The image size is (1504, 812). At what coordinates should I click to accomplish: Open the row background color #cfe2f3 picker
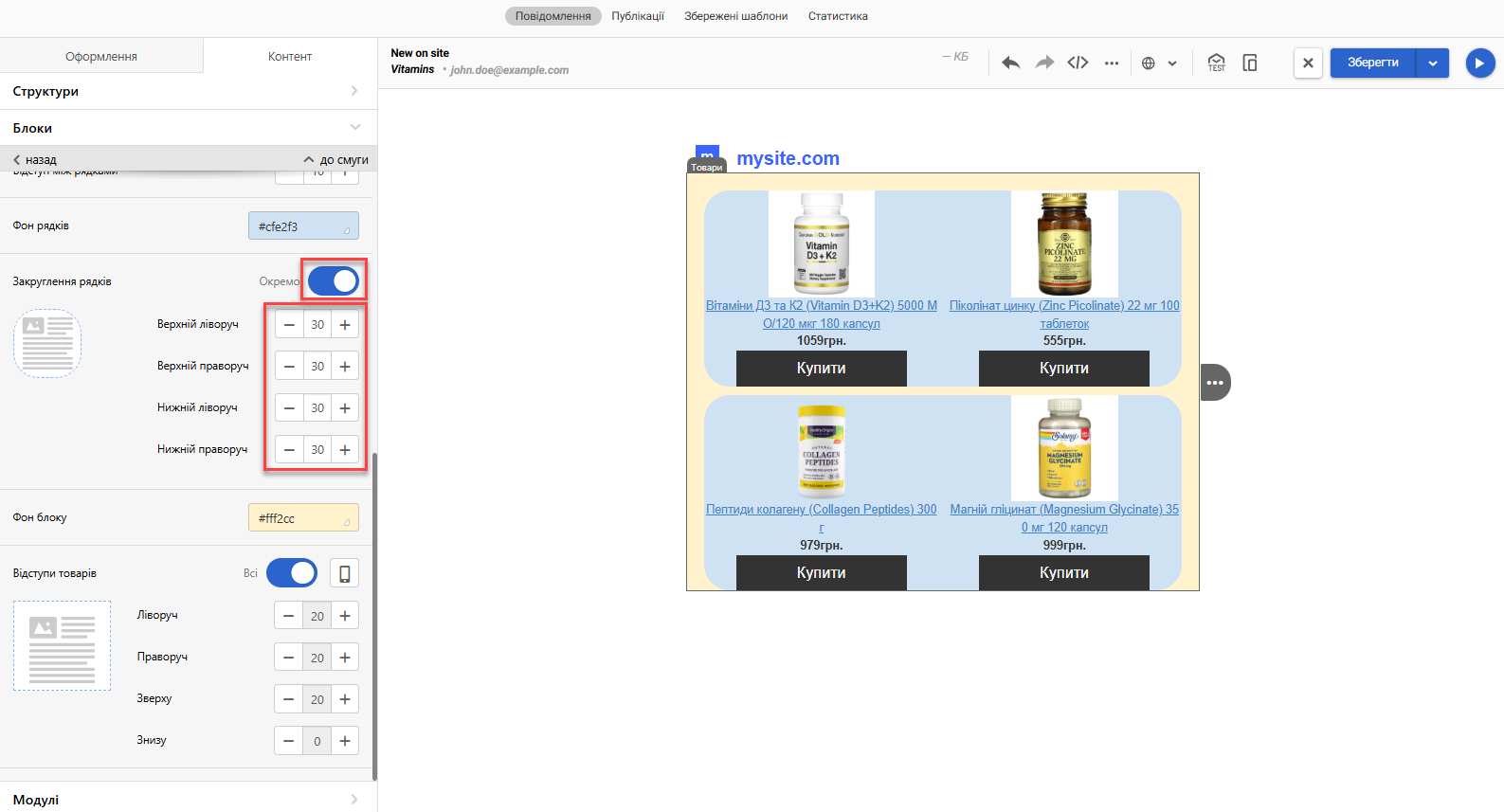303,226
